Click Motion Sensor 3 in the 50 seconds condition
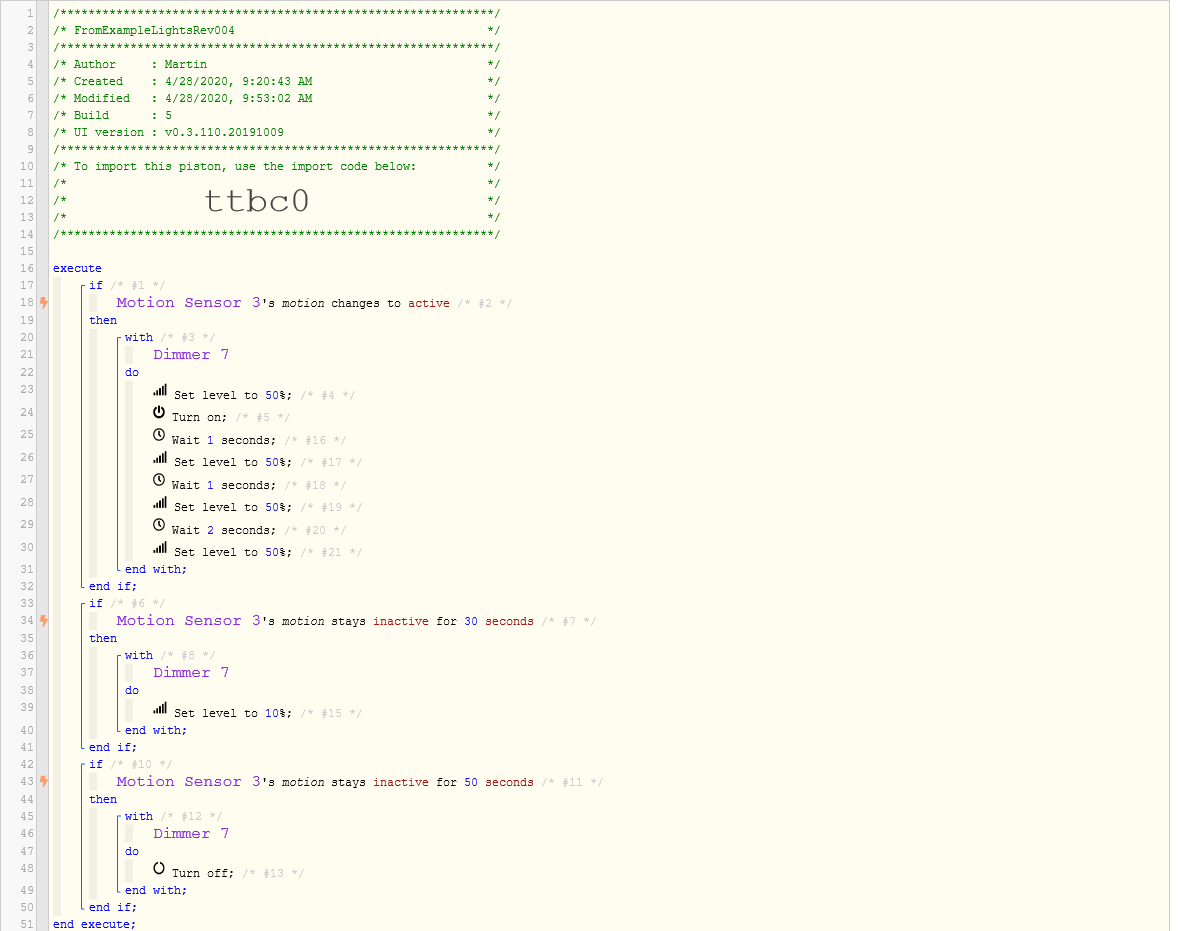The width and height of the screenshot is (1178, 931). (189, 781)
